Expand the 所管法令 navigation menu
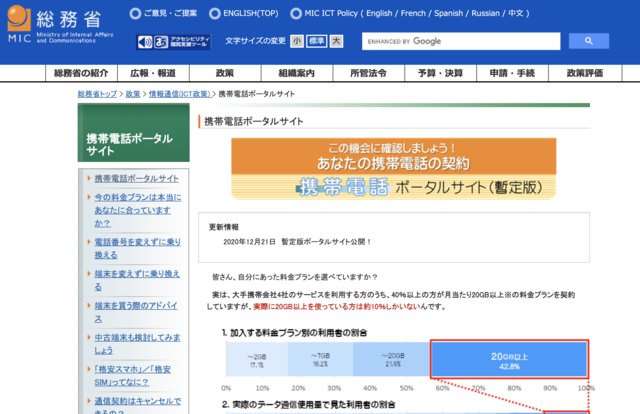This screenshot has height=414, width=640. point(367,74)
